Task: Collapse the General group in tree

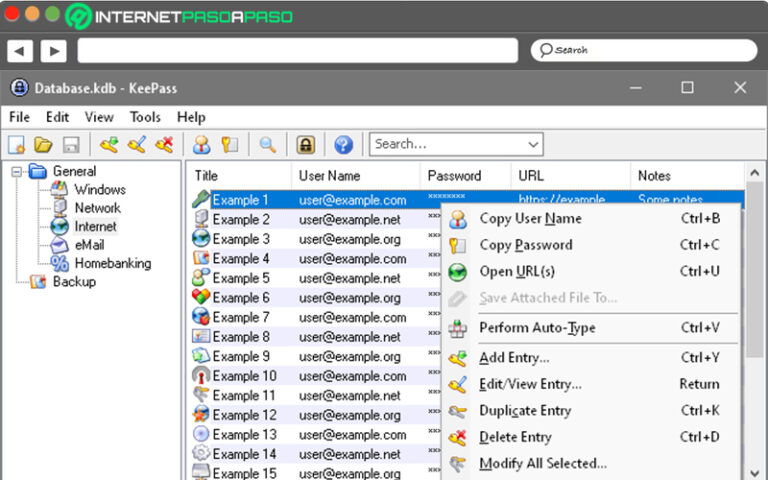Action: pos(17,171)
